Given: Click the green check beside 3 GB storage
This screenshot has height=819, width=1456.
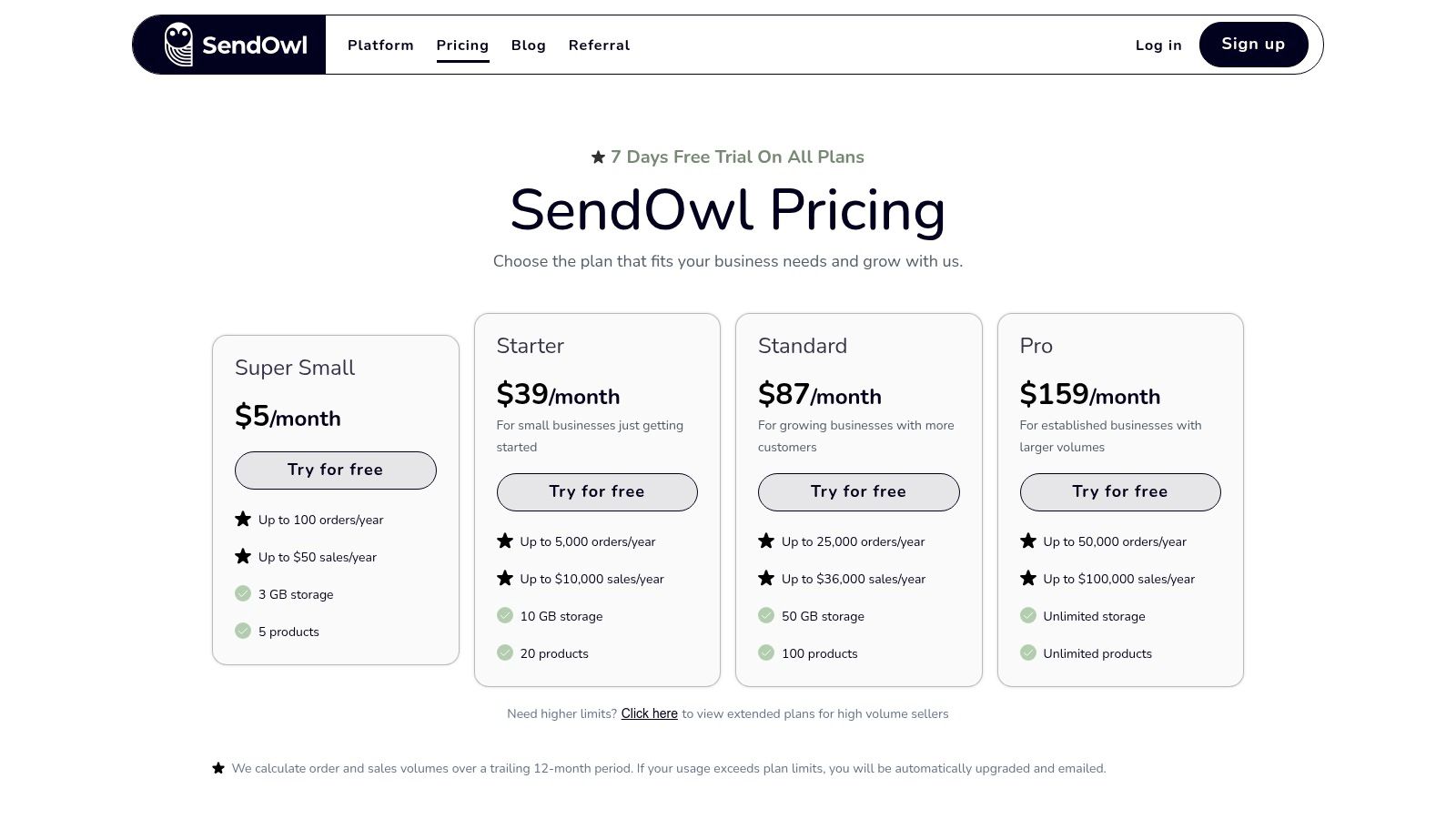Looking at the screenshot, I should 242,592.
